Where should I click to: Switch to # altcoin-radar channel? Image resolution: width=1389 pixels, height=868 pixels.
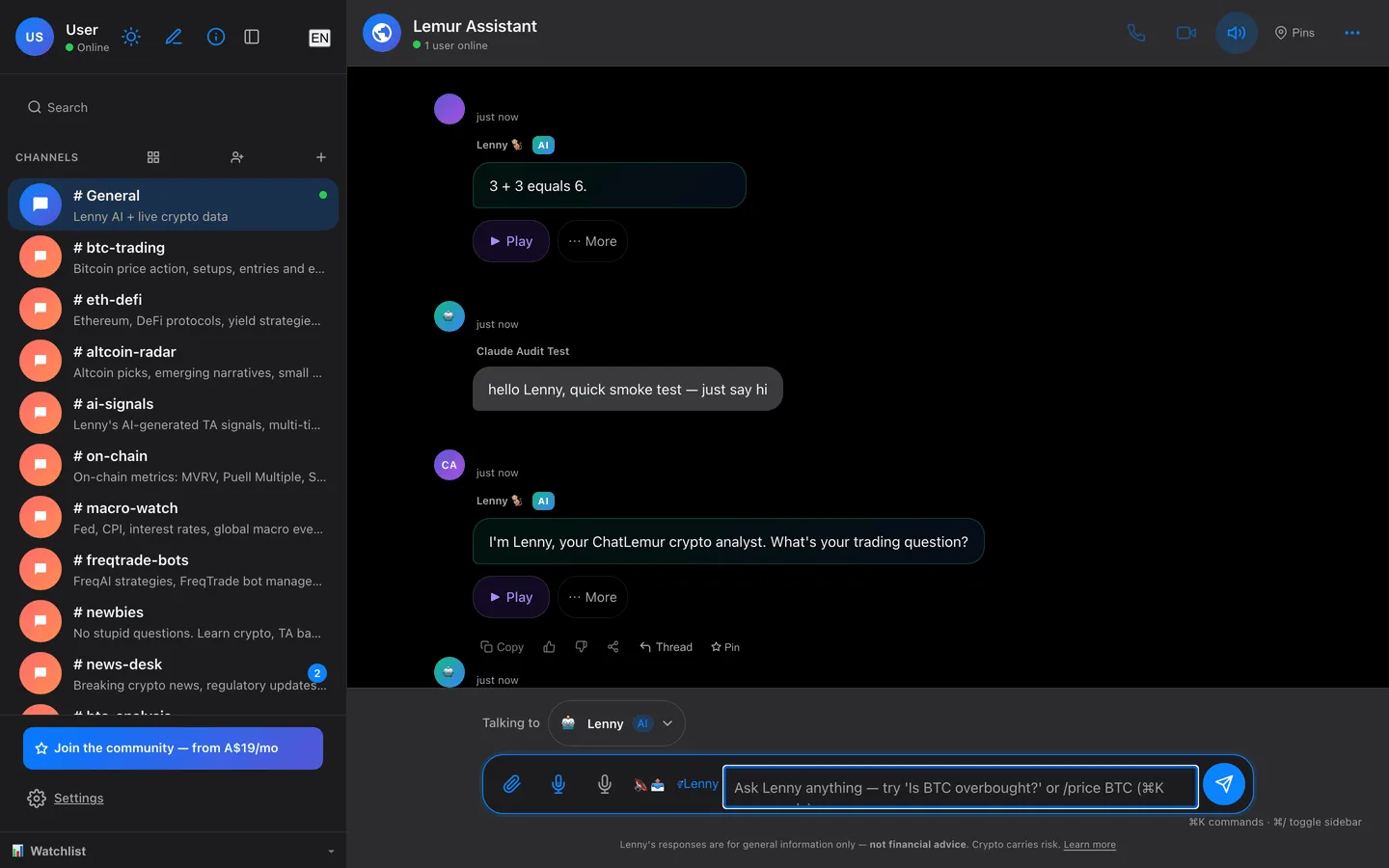(174, 361)
